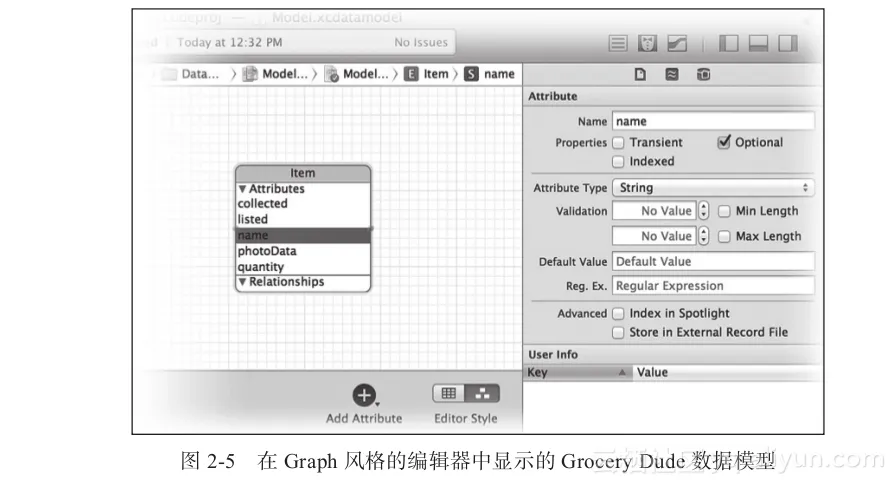The height and width of the screenshot is (485, 896).
Task: Open the Version editor icon
Action: (x=677, y=43)
